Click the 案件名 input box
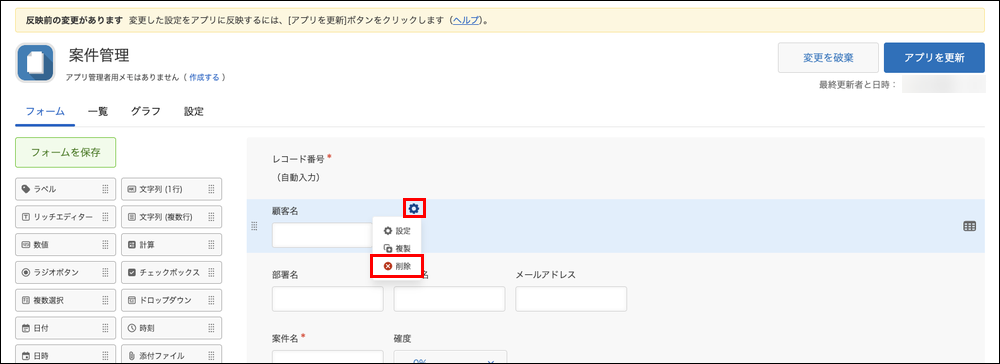The width and height of the screenshot is (1000, 364). pos(328,357)
